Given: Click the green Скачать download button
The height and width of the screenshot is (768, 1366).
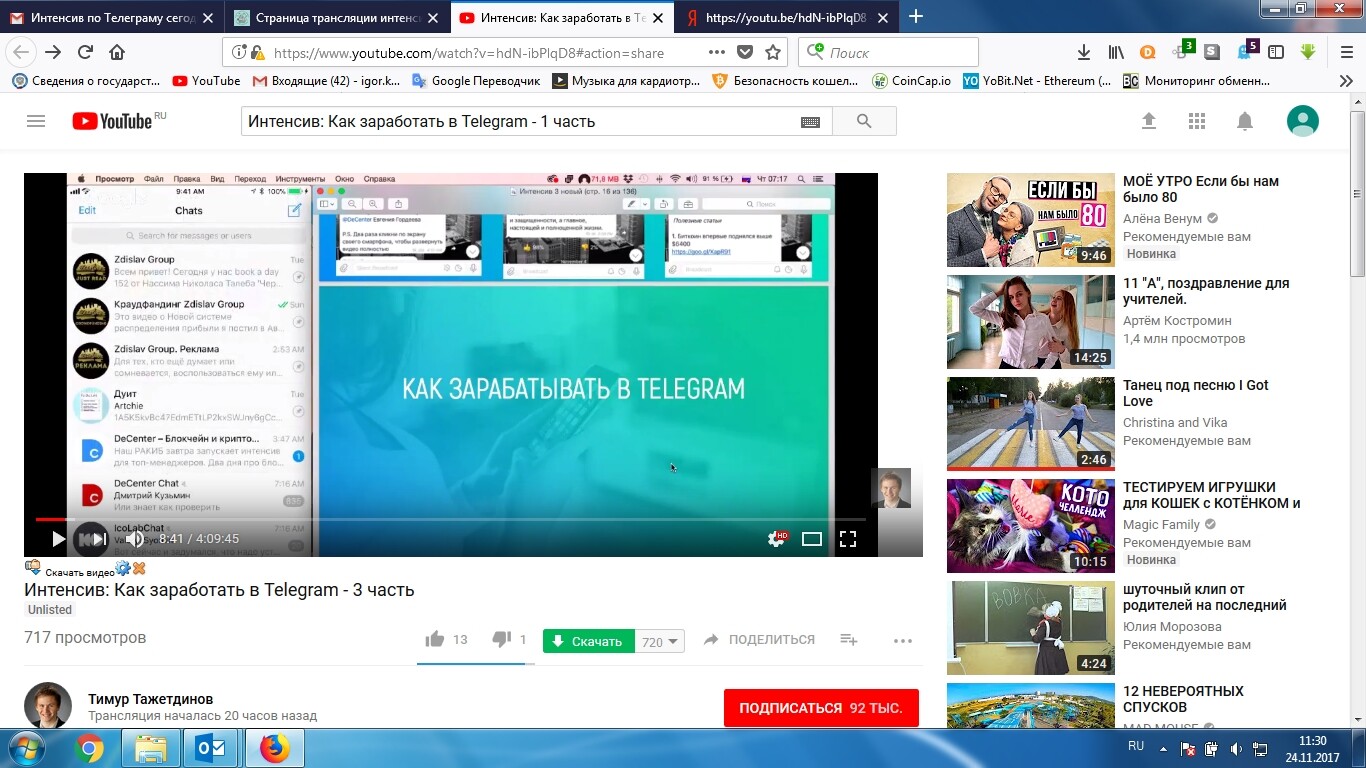Looking at the screenshot, I should 588,642.
